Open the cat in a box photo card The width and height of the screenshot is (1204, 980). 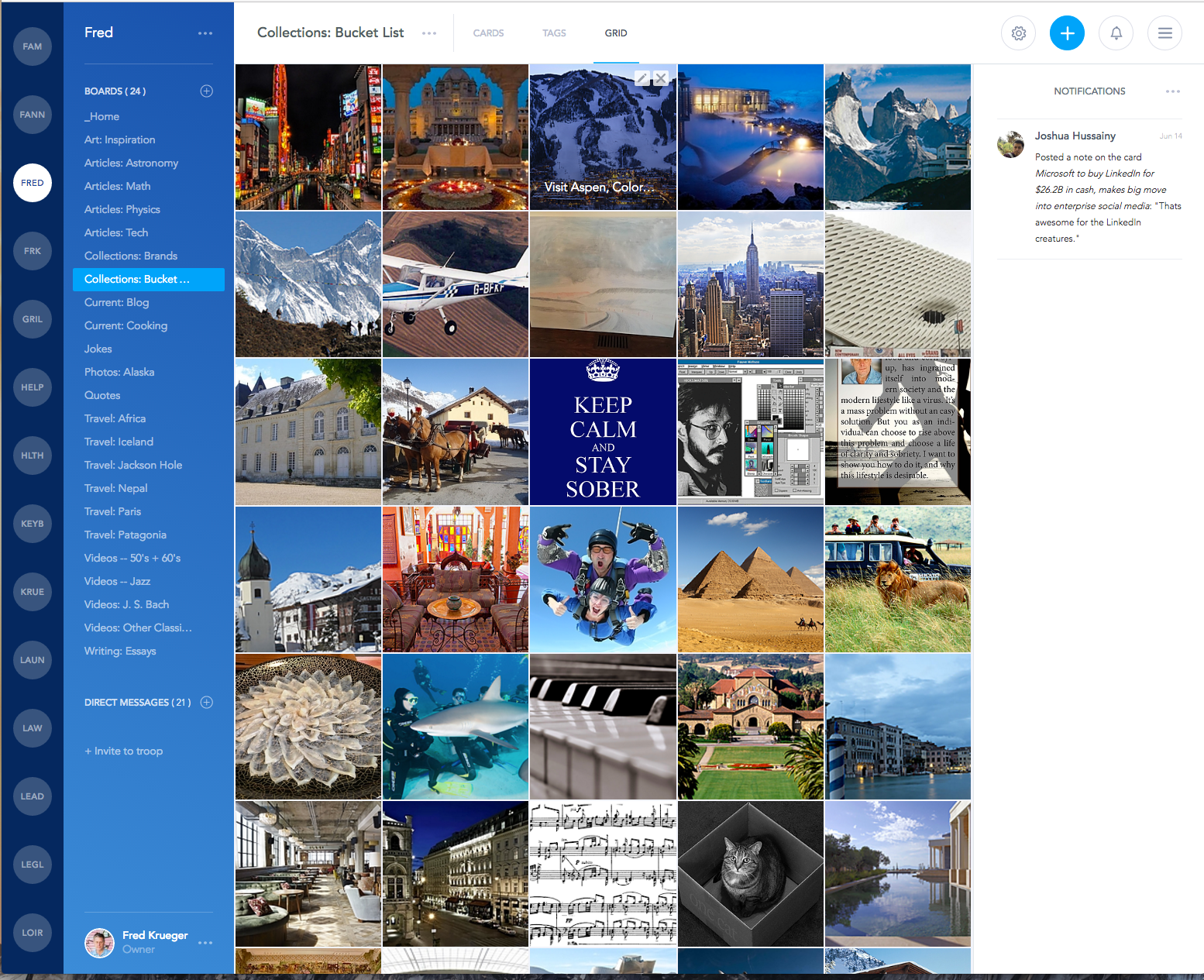click(751, 874)
